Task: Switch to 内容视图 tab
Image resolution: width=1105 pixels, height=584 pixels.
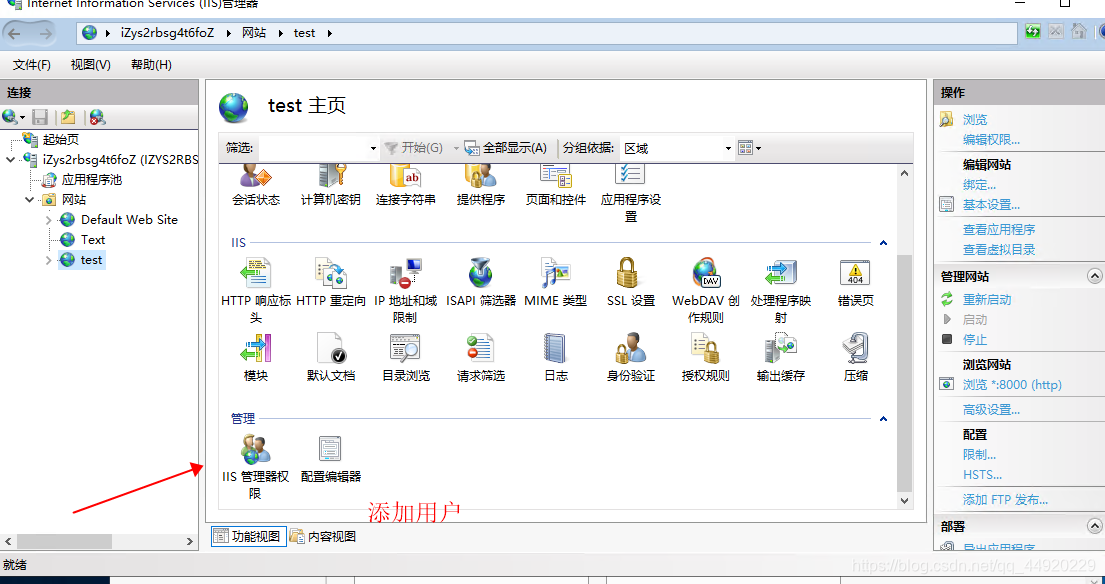Action: (x=323, y=537)
